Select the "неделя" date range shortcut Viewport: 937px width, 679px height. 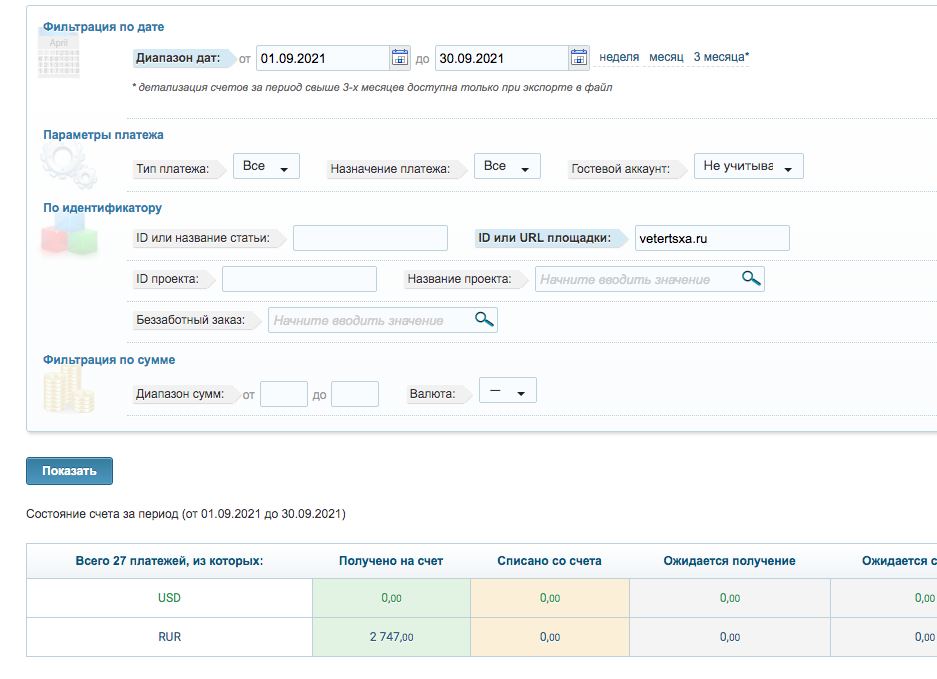(x=619, y=57)
